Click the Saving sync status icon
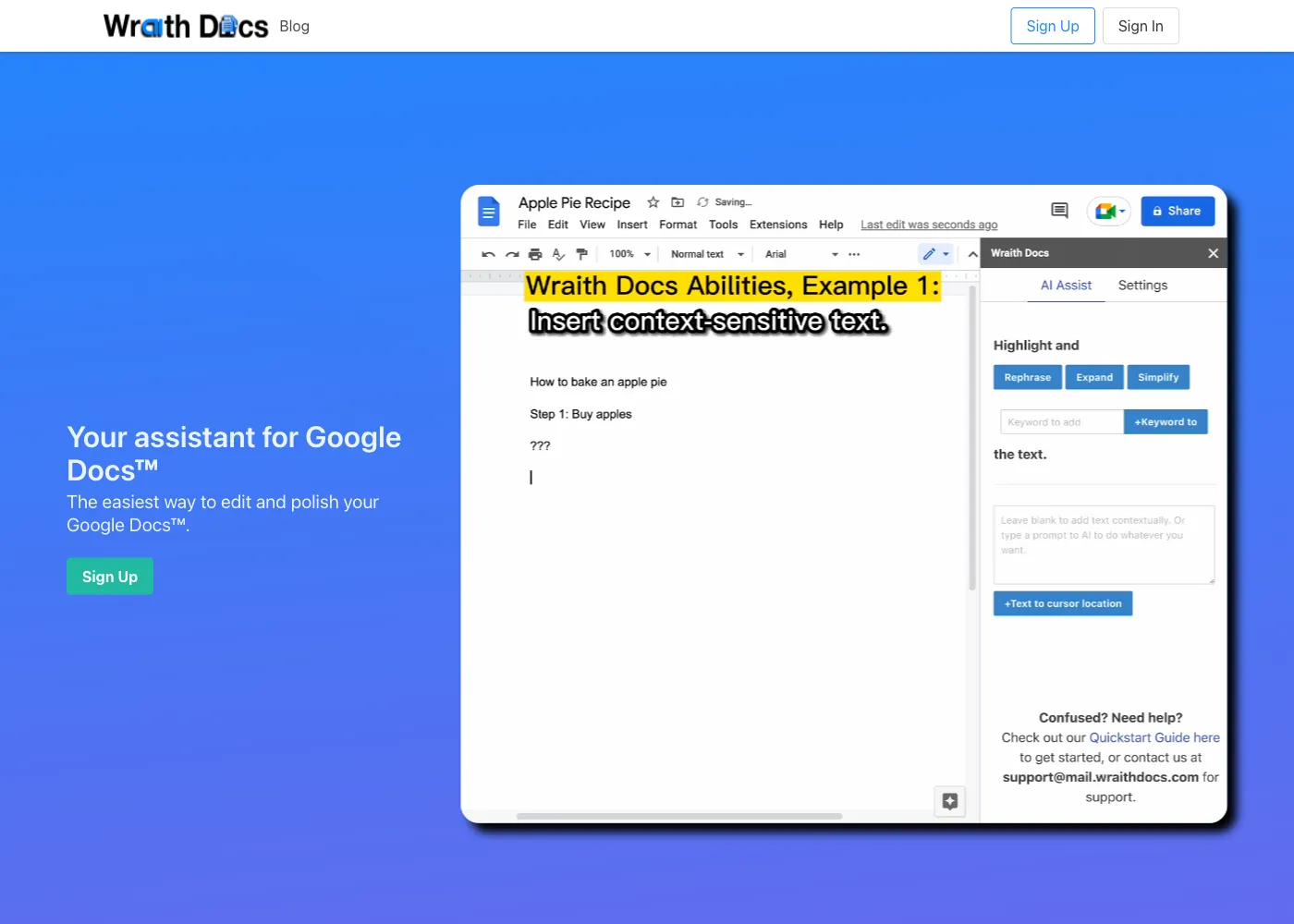 (x=702, y=202)
